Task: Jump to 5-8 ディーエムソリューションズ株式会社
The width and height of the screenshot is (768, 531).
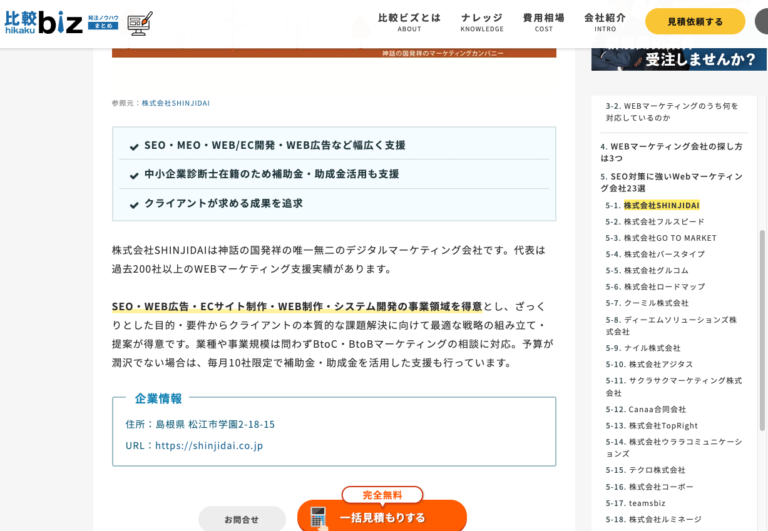Action: coord(671,325)
